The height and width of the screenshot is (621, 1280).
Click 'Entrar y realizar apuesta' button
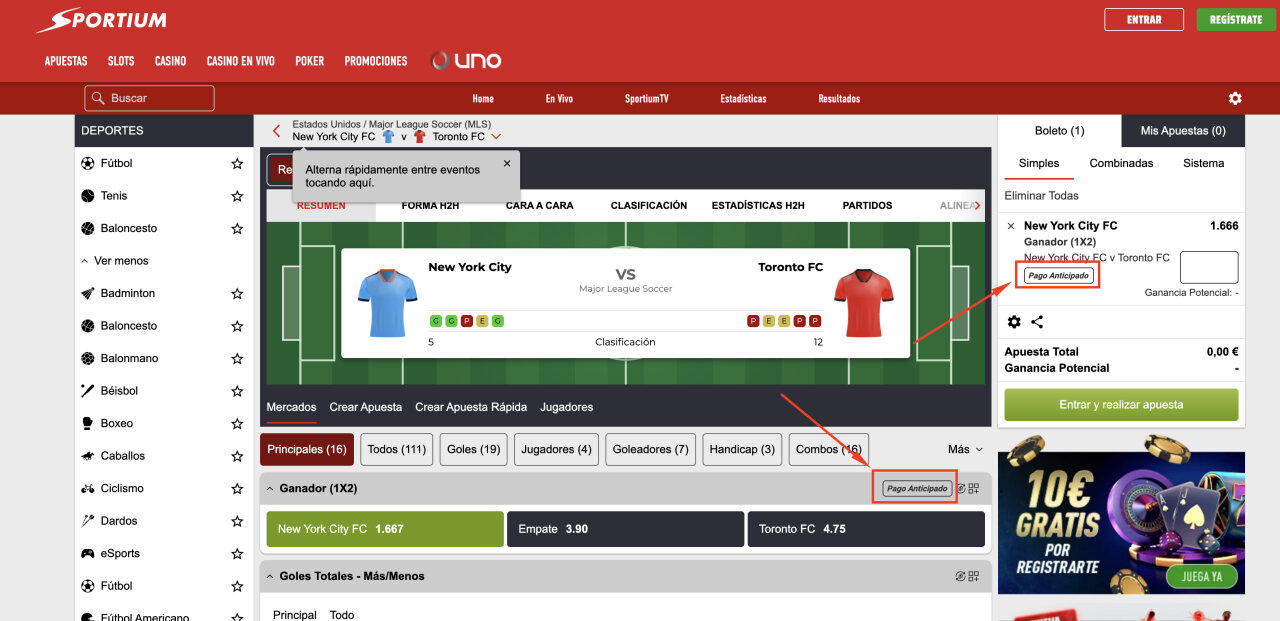click(1121, 405)
